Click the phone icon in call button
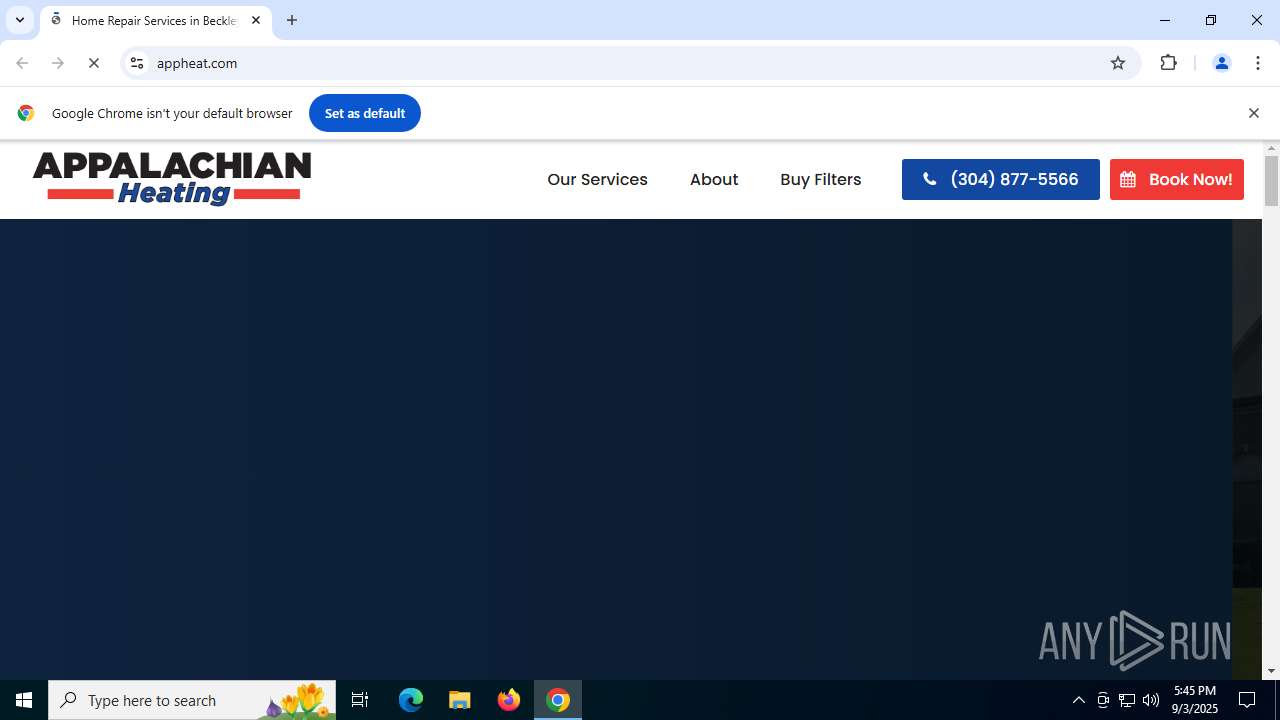The width and height of the screenshot is (1280, 720). click(929, 179)
